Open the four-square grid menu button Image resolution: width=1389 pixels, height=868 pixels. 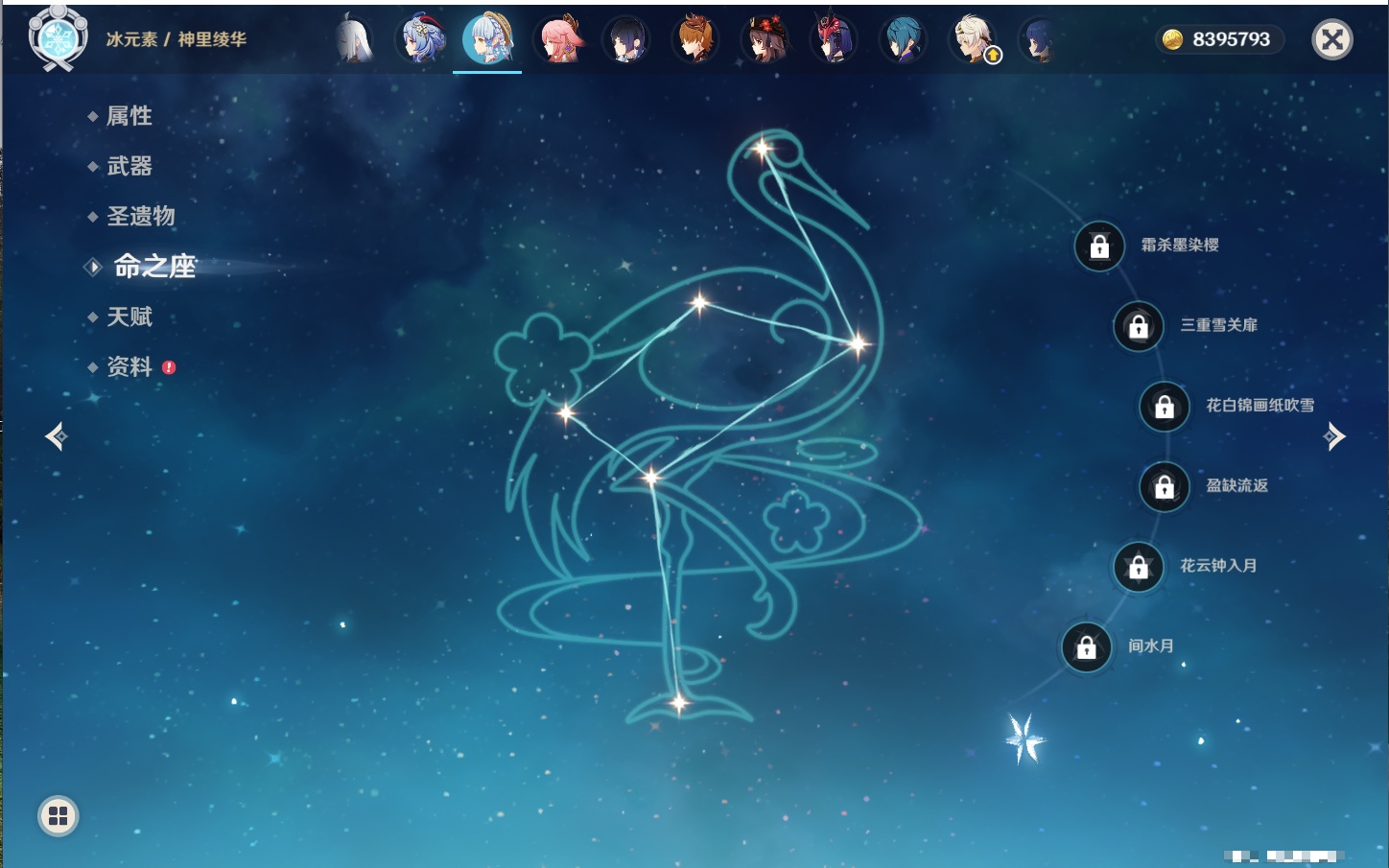coord(59,816)
